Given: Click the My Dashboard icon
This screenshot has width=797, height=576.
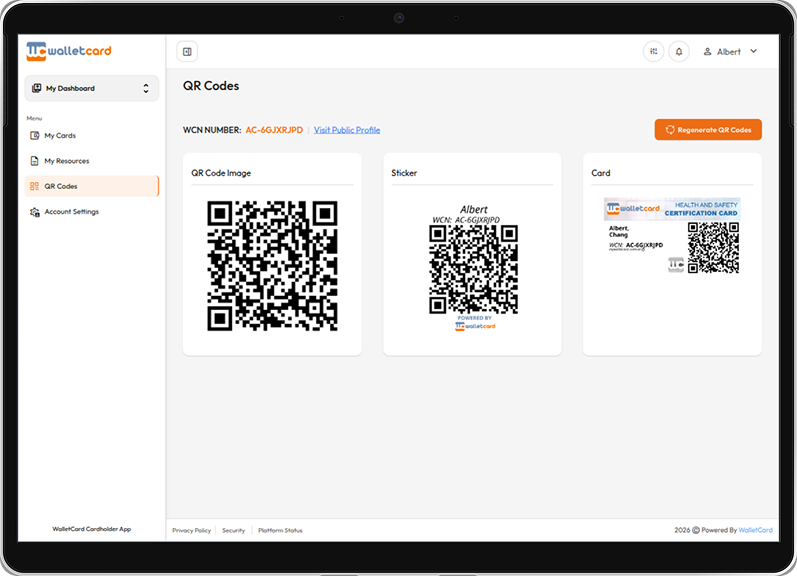Looking at the screenshot, I should (x=37, y=88).
